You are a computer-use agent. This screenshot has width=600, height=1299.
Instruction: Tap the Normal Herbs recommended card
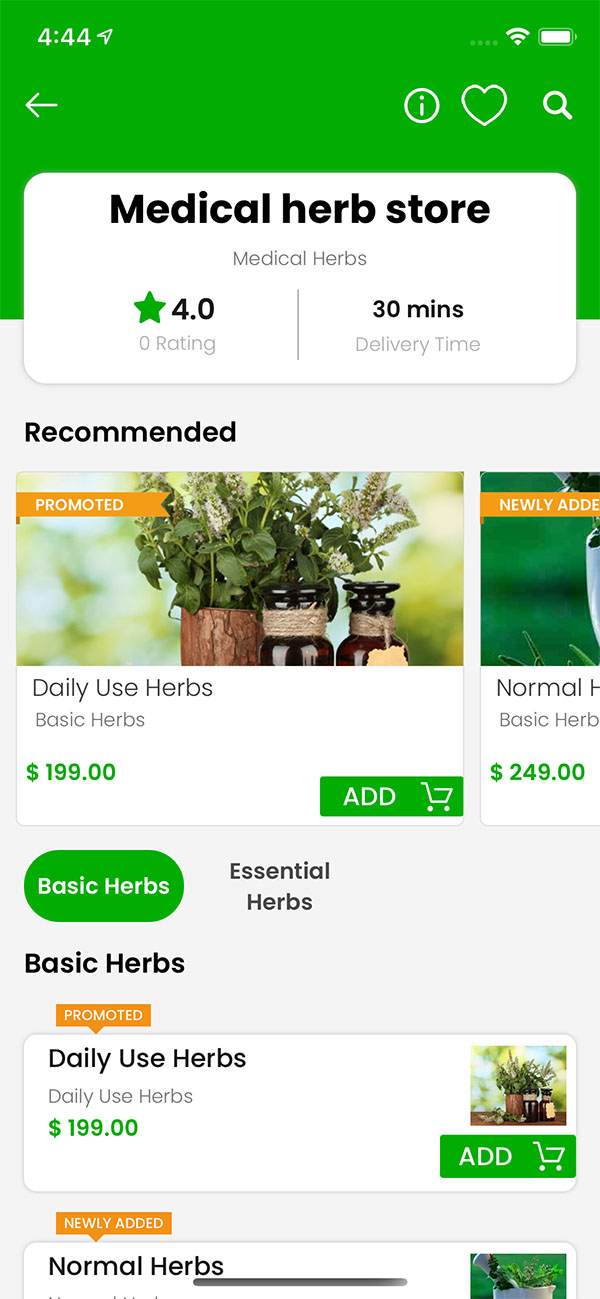540,648
